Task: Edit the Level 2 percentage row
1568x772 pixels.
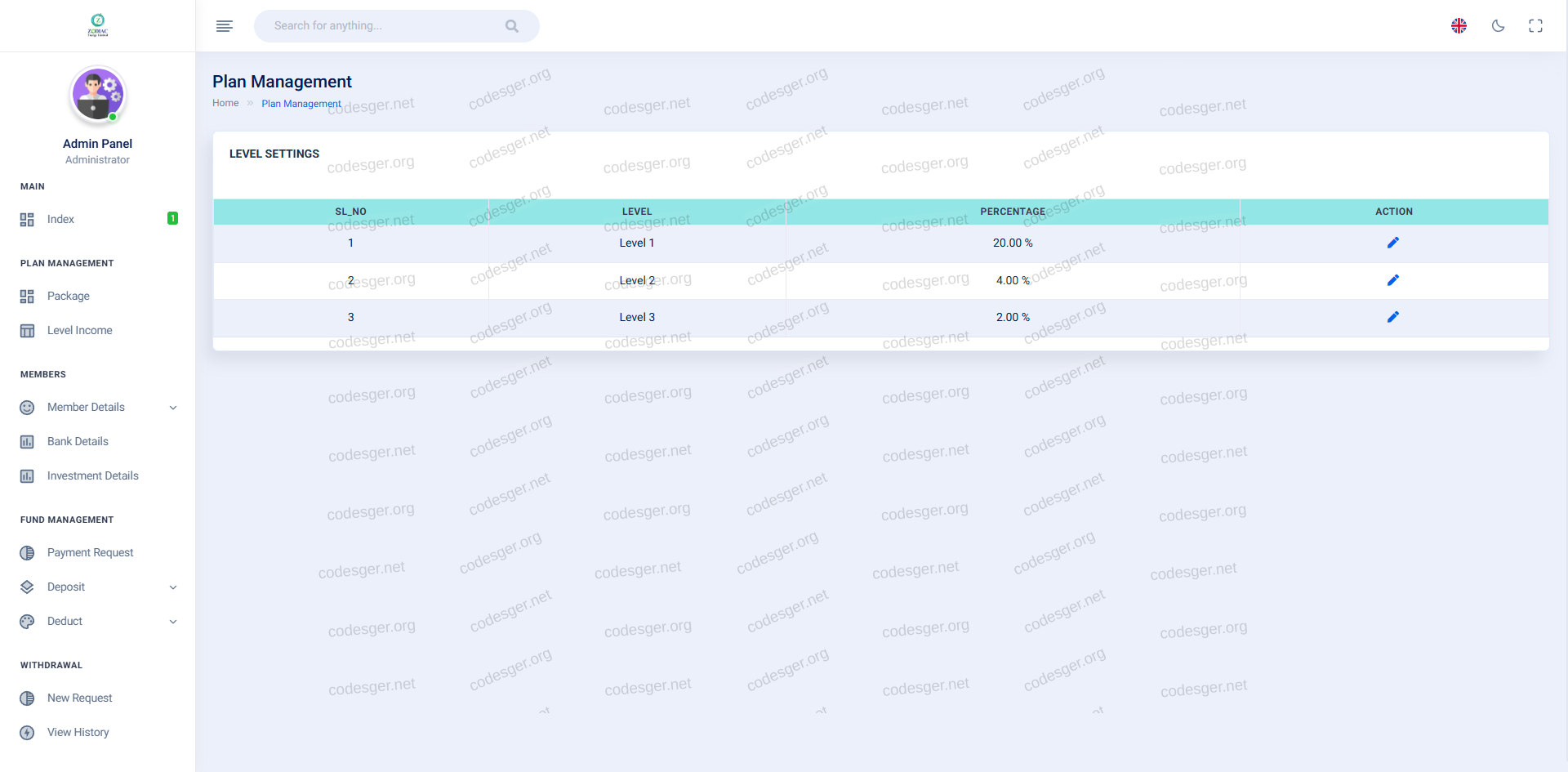Action: click(x=1393, y=280)
